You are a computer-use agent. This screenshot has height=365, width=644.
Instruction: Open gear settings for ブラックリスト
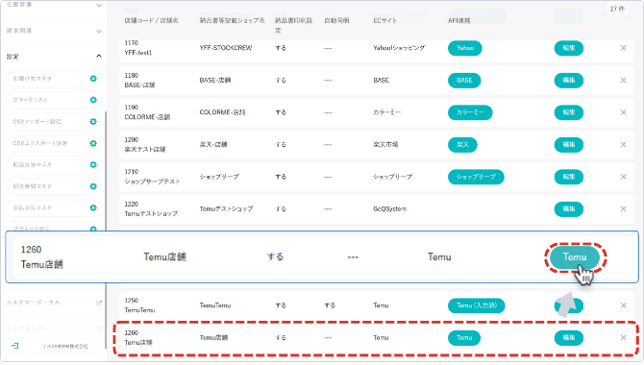coord(93,100)
